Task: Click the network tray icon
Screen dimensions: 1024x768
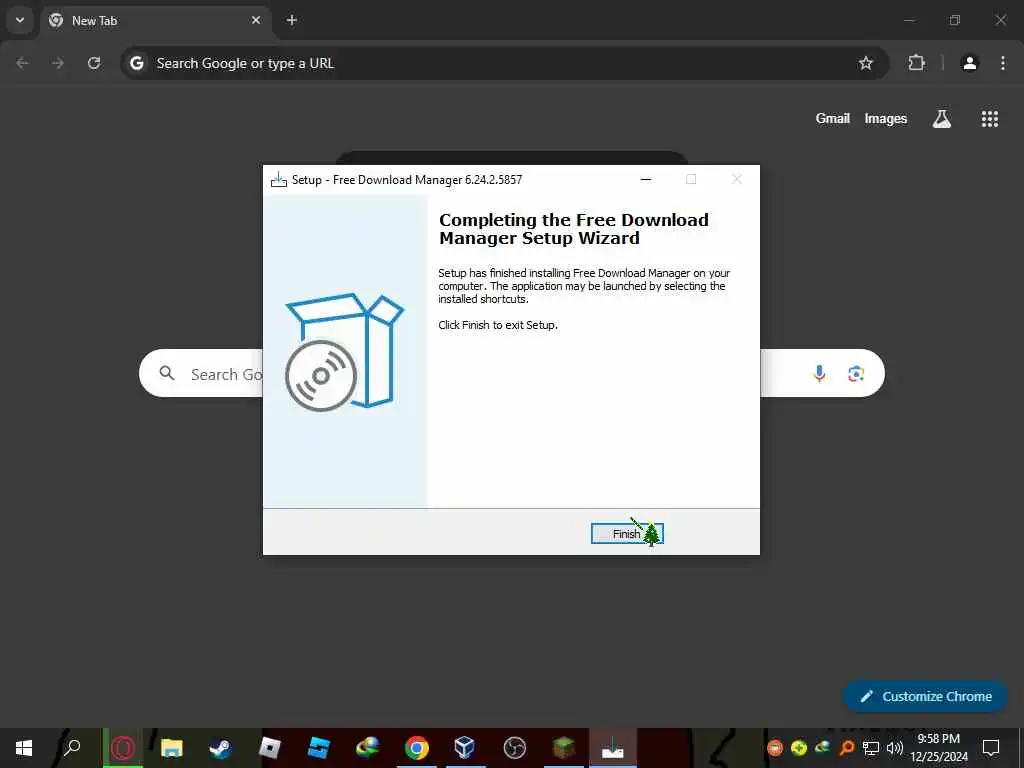Action: point(871,748)
